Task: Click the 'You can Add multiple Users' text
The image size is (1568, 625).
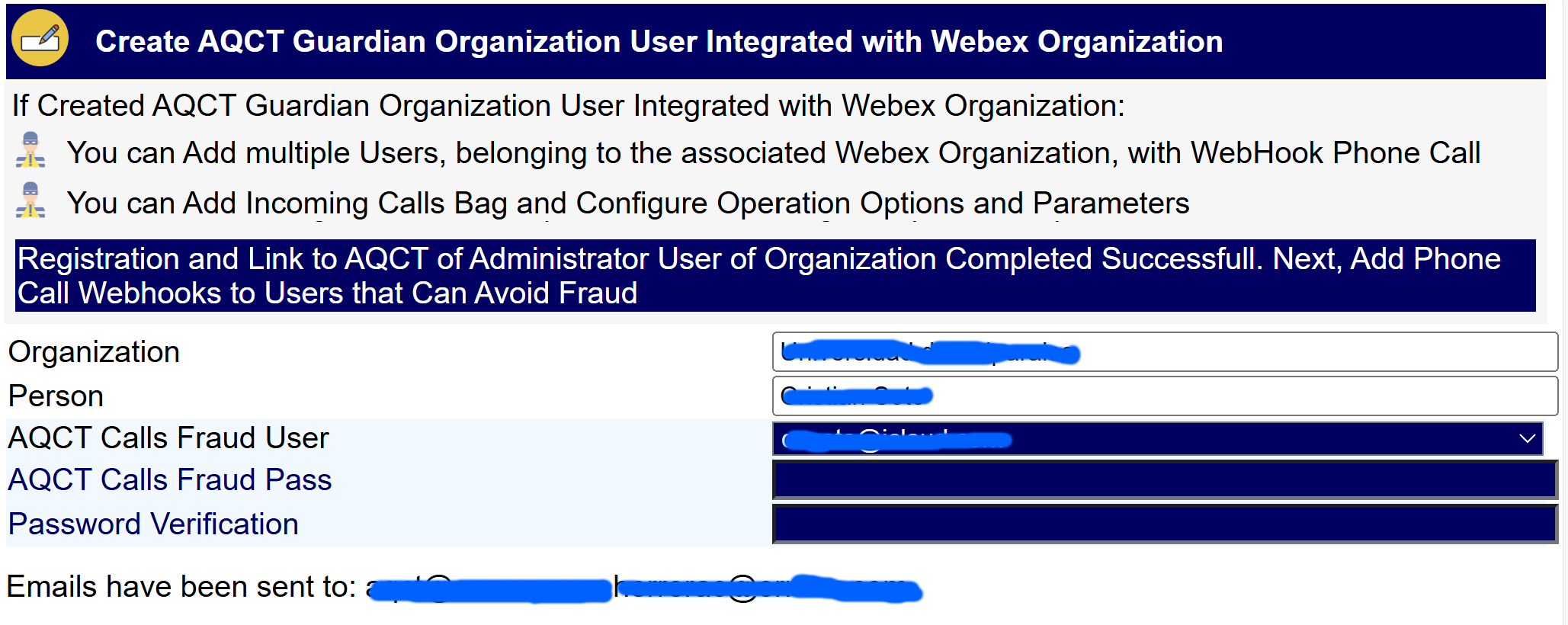Action: 773,153
